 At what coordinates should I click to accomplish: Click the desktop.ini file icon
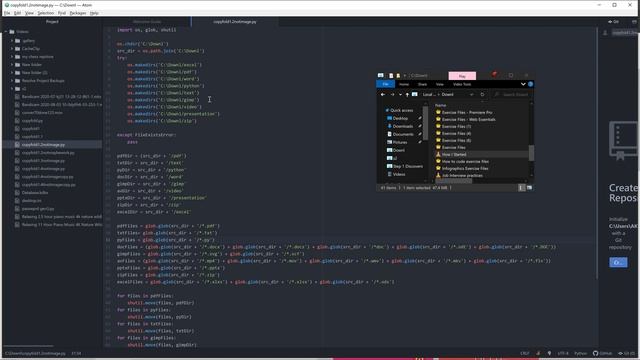click(x=17, y=201)
